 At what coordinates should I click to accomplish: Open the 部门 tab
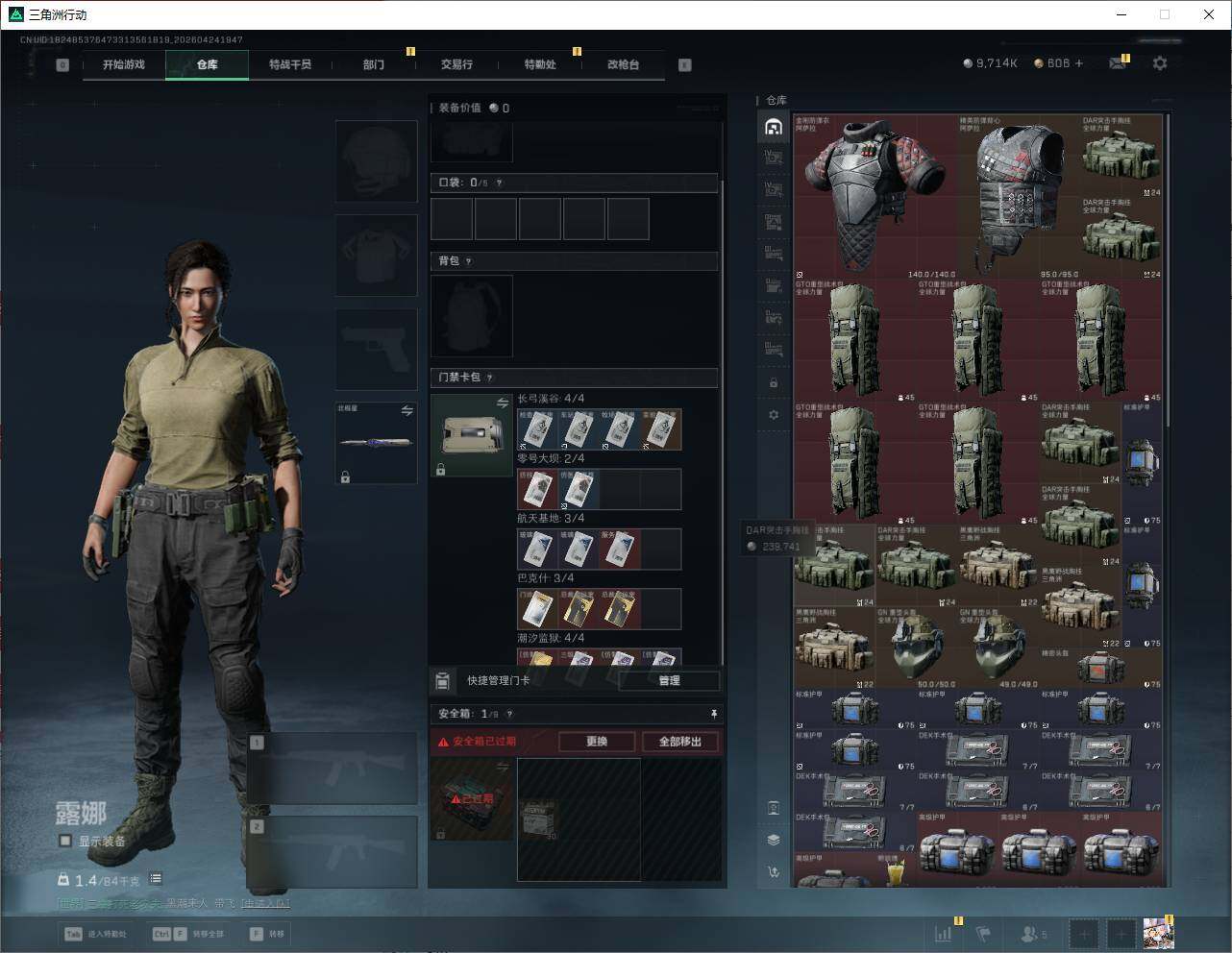click(374, 64)
